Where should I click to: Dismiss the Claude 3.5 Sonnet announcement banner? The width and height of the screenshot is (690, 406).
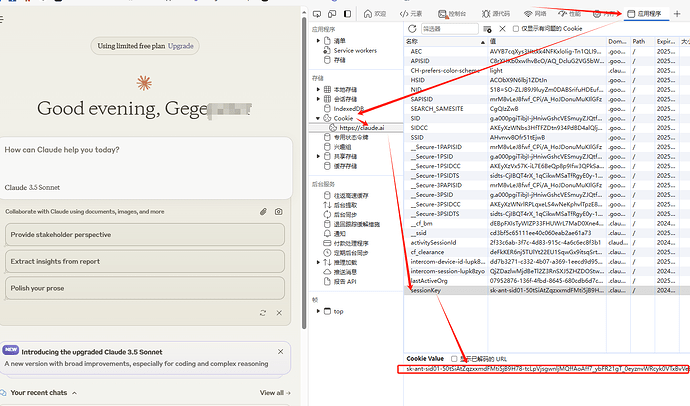[x=280, y=351]
